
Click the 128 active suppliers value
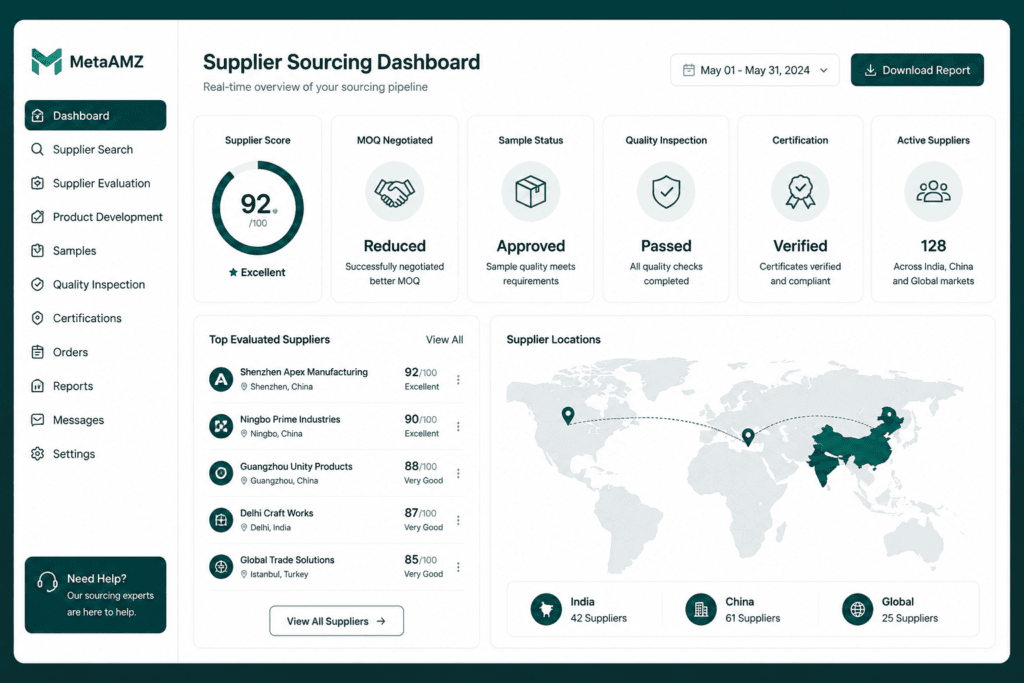pos(933,246)
